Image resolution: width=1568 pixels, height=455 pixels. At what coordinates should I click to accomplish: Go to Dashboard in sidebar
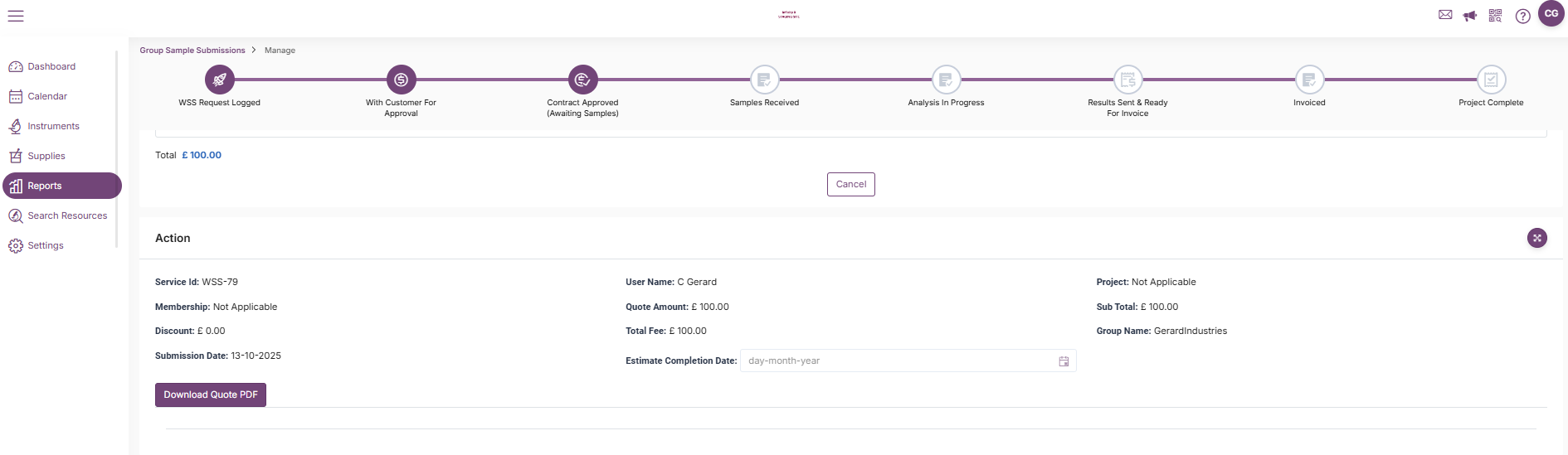tap(51, 66)
